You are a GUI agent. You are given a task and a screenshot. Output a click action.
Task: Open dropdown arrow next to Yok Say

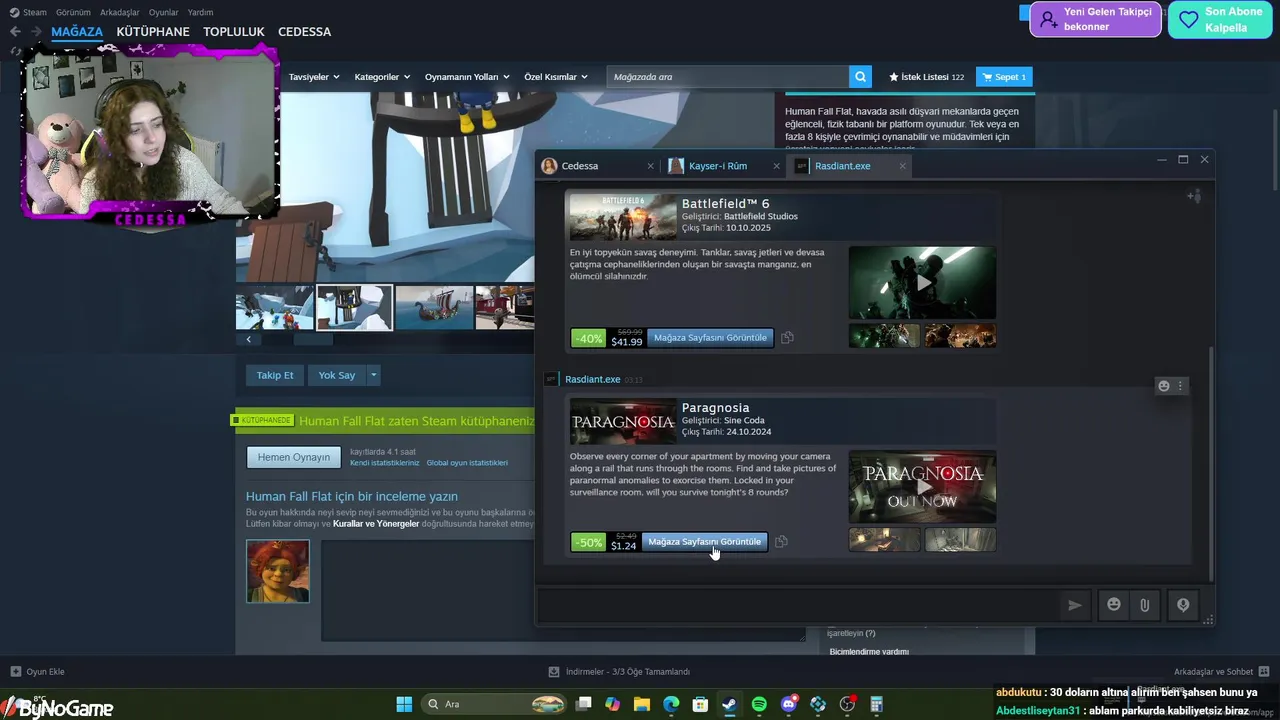point(373,375)
